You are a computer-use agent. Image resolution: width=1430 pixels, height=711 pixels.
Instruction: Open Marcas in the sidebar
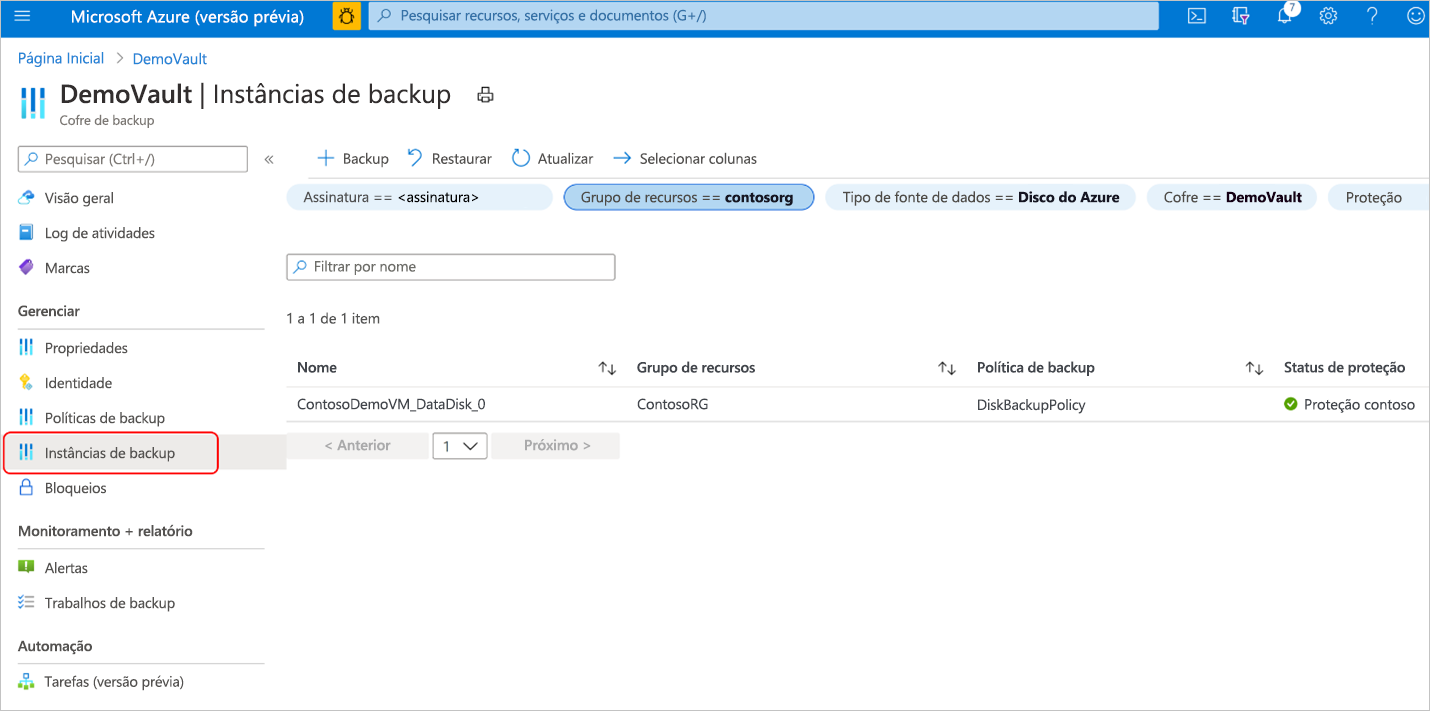point(67,268)
